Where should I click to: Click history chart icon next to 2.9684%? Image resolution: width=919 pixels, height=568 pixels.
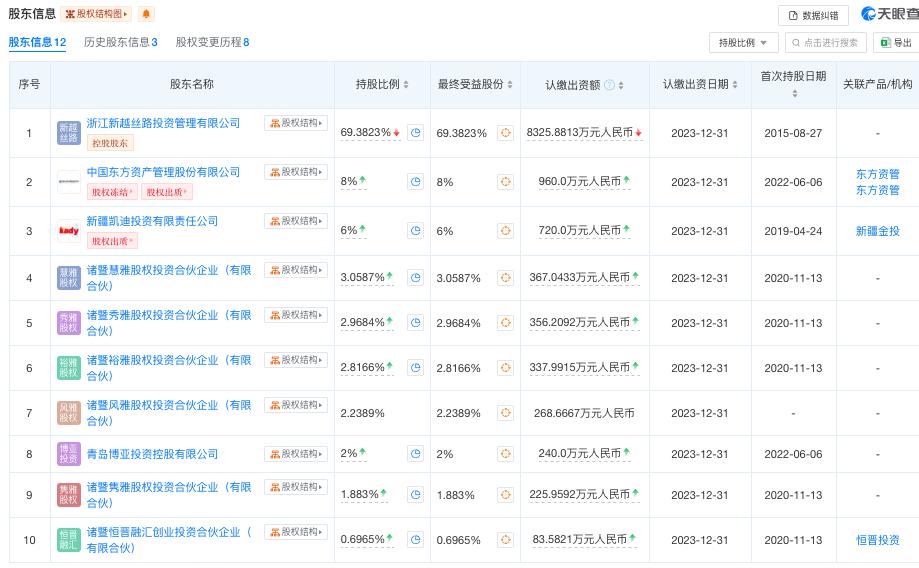(x=416, y=323)
